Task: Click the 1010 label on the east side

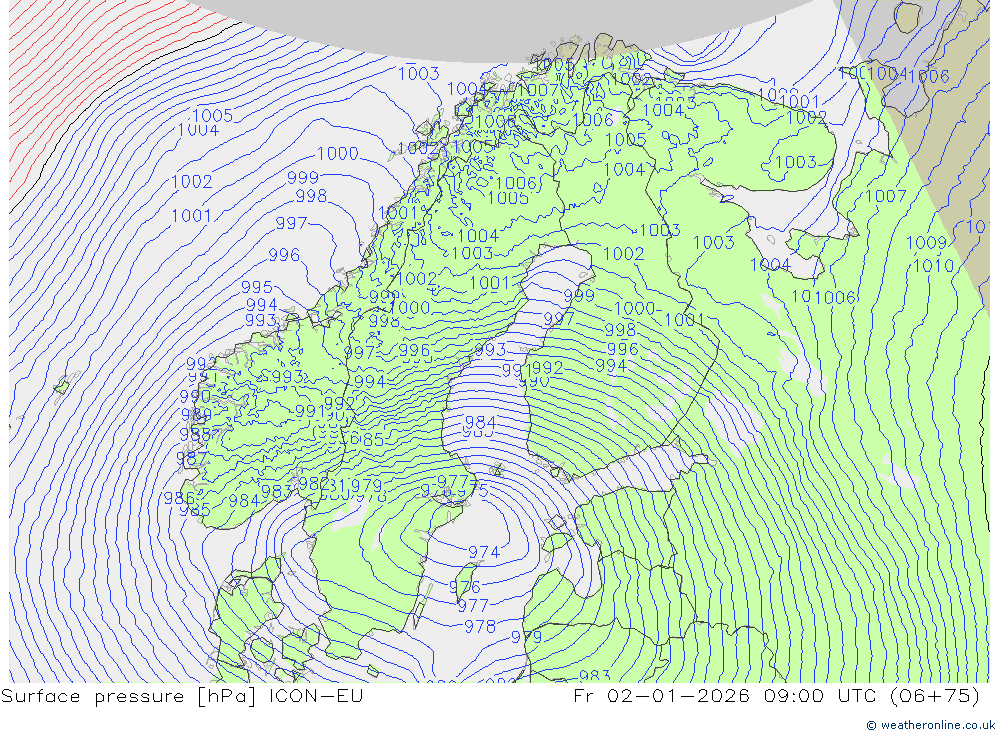Action: pyautogui.click(x=934, y=266)
